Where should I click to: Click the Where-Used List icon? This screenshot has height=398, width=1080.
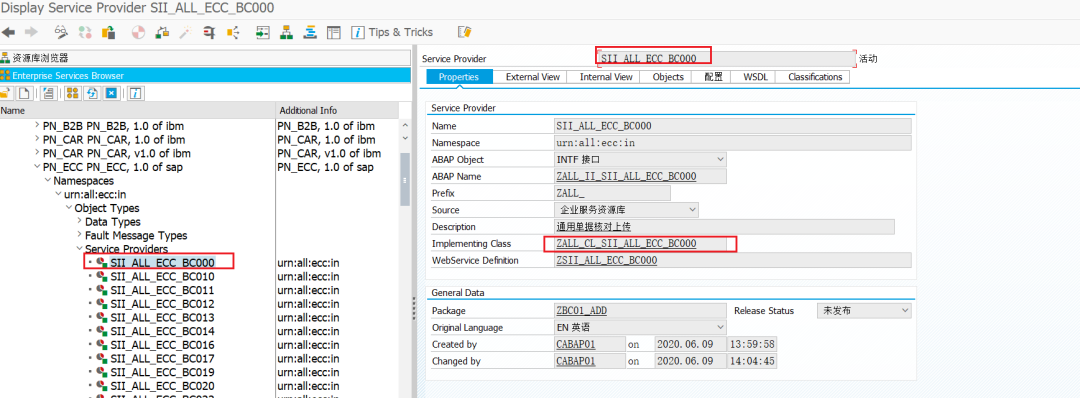[x=209, y=32]
